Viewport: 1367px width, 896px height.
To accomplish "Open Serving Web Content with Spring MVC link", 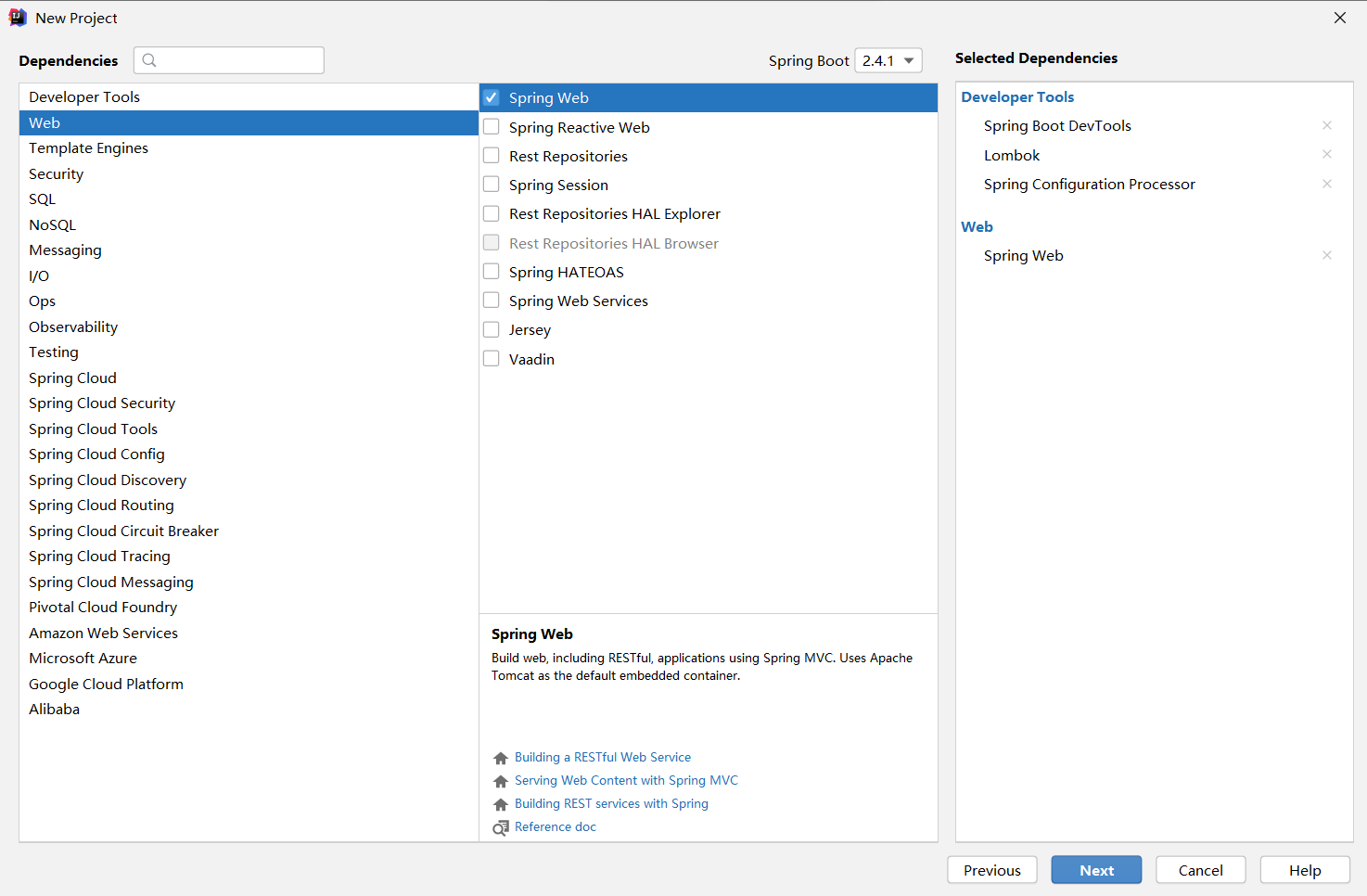I will (626, 780).
